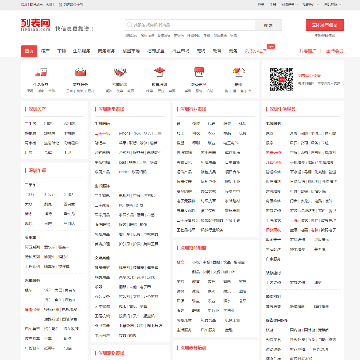
Task: Select the red highlighted home tab in navigation
Action: [29, 51]
